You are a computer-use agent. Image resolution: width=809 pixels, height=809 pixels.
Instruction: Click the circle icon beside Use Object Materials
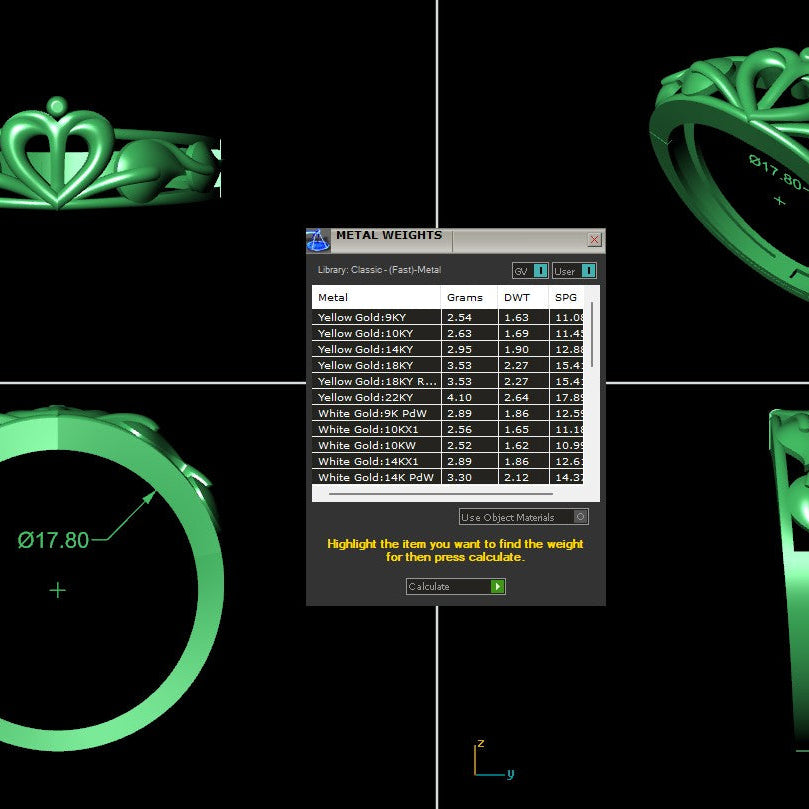[x=581, y=516]
